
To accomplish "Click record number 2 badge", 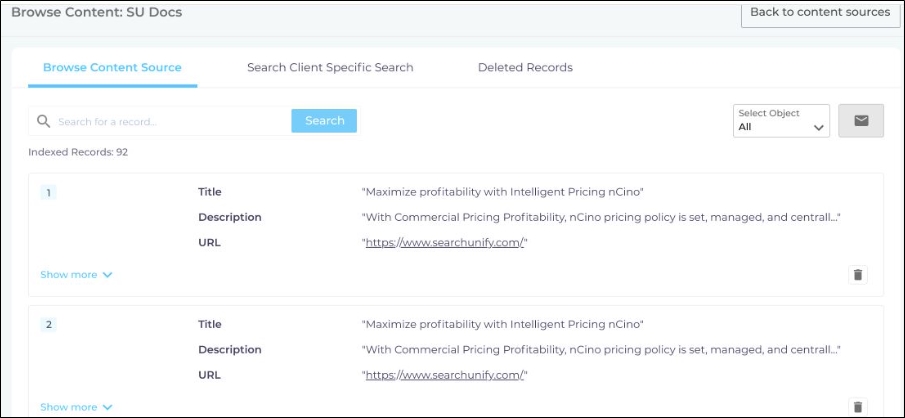I will pos(48,324).
